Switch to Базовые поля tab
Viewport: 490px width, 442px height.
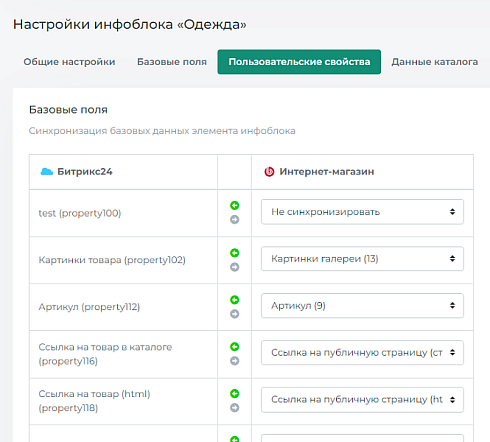[172, 62]
